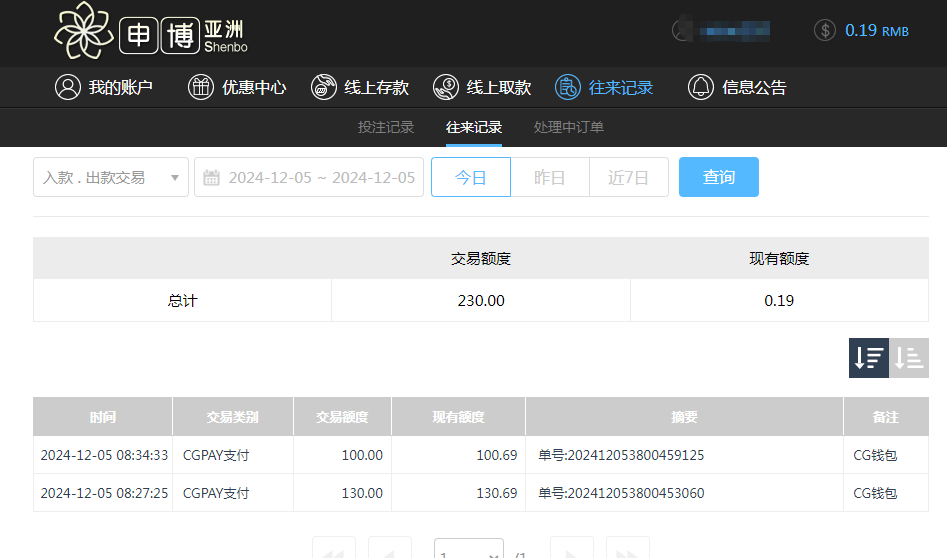Open the 入款.出款交易 transaction type dropdown

(x=111, y=177)
